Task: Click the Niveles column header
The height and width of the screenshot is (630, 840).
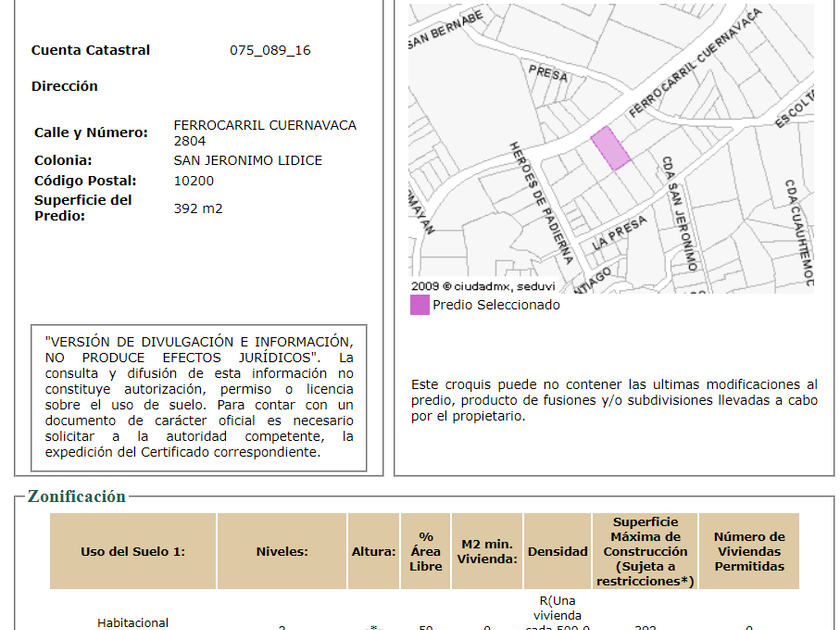Action: (x=282, y=551)
